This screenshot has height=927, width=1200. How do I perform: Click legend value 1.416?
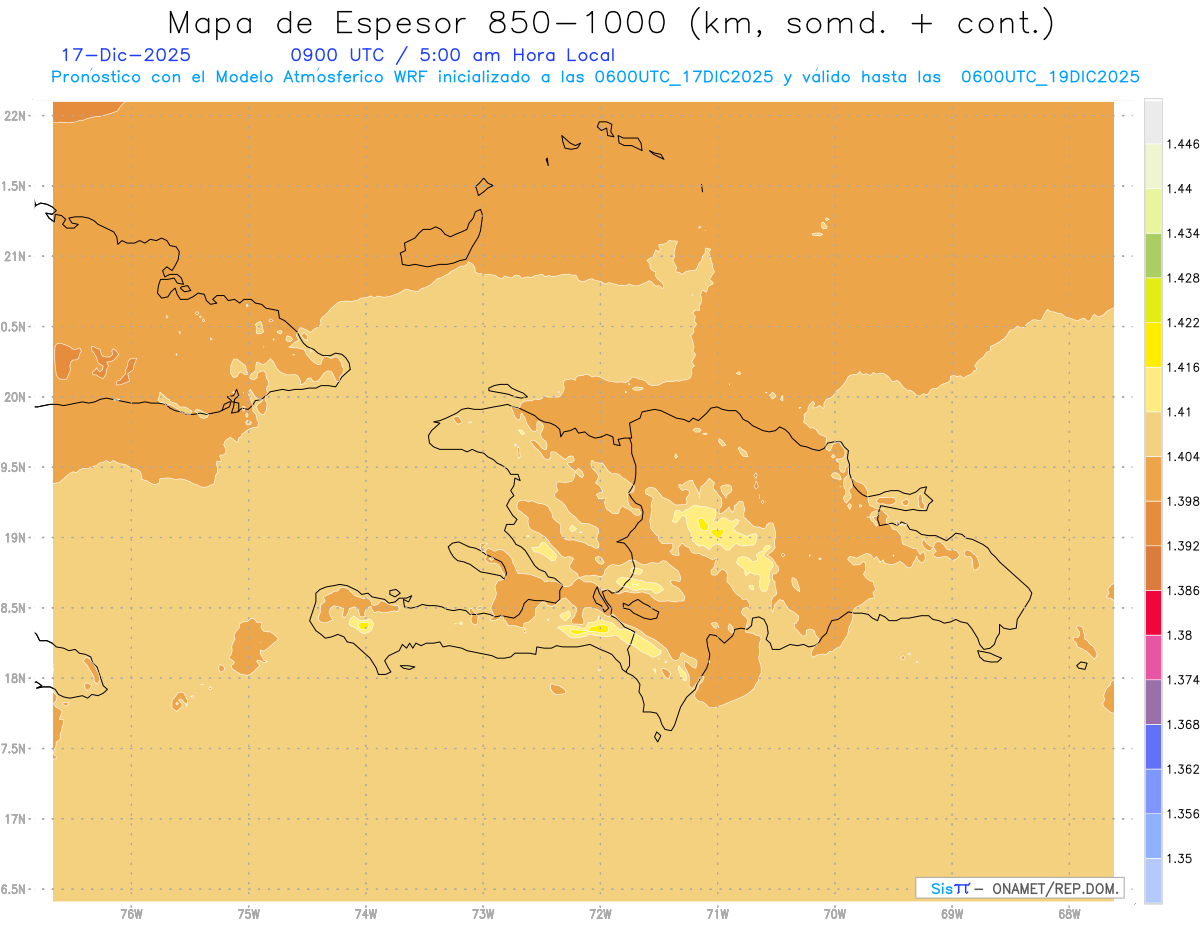(x=1182, y=367)
